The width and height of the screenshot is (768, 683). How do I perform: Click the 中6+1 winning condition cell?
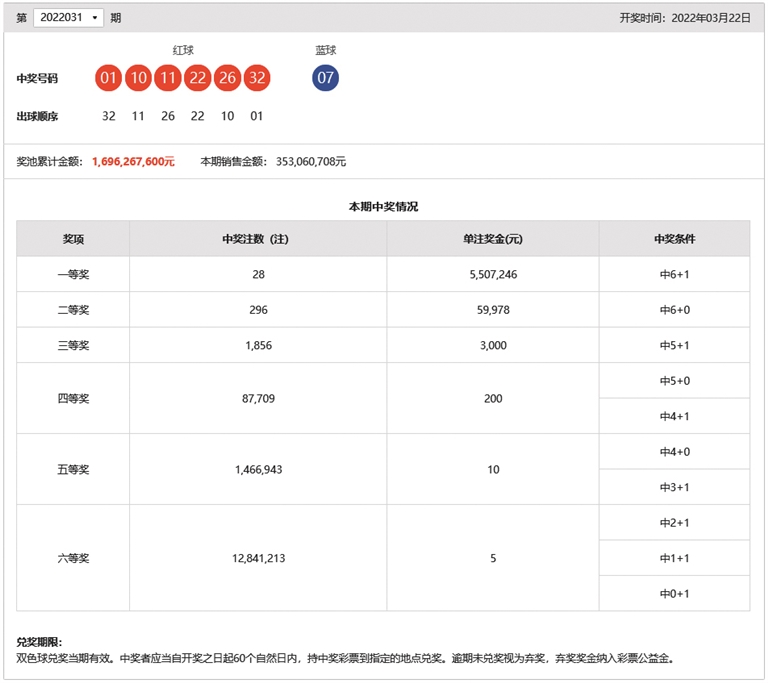pos(674,274)
